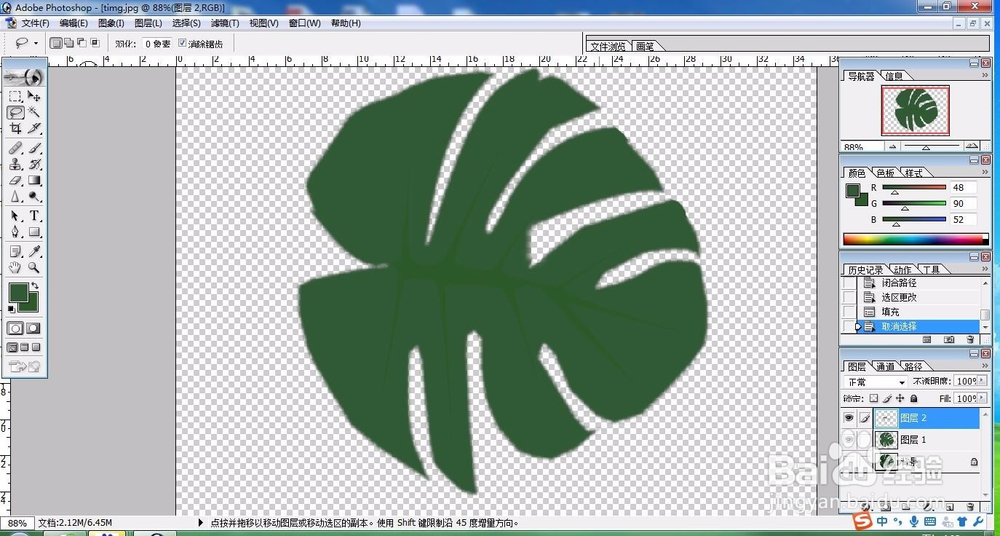Select the Zoom magnifier tool
This screenshot has height=536, width=1000.
pyautogui.click(x=34, y=268)
